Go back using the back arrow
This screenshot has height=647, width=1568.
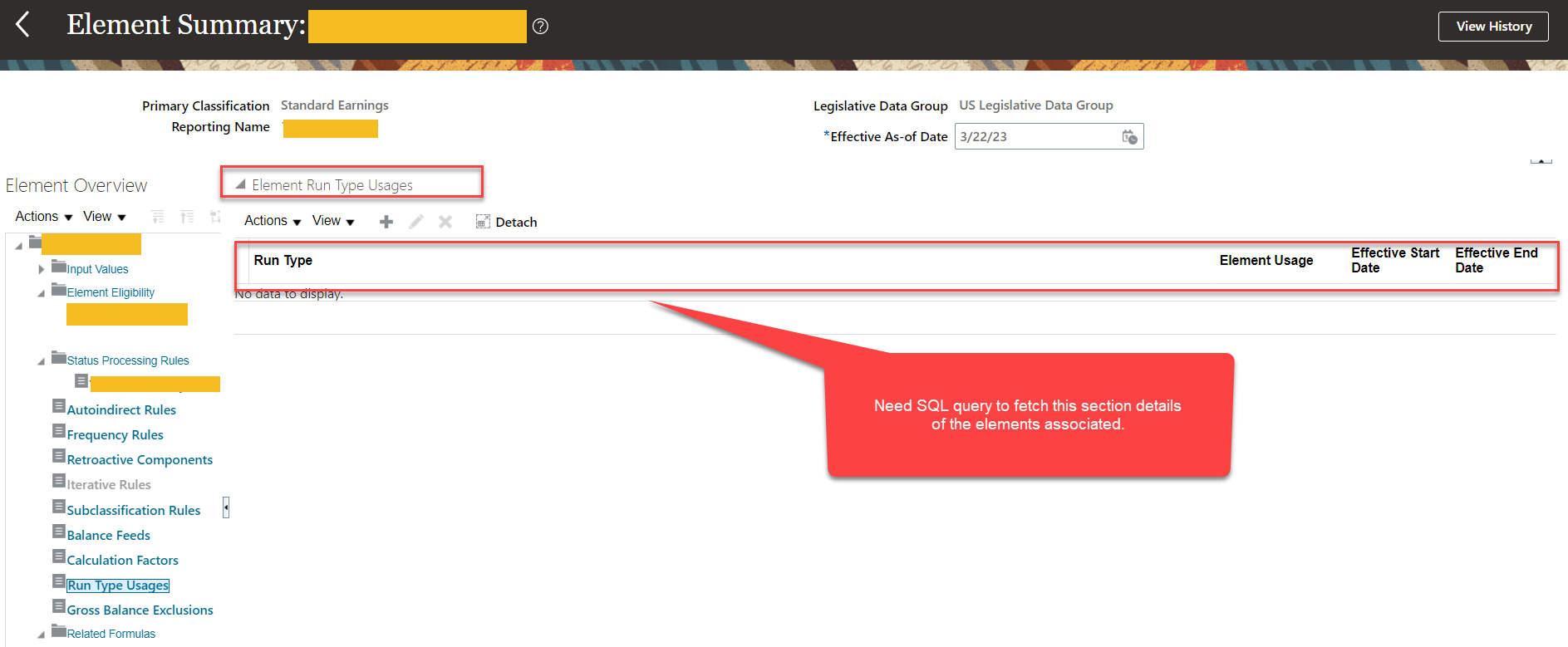pos(22,25)
